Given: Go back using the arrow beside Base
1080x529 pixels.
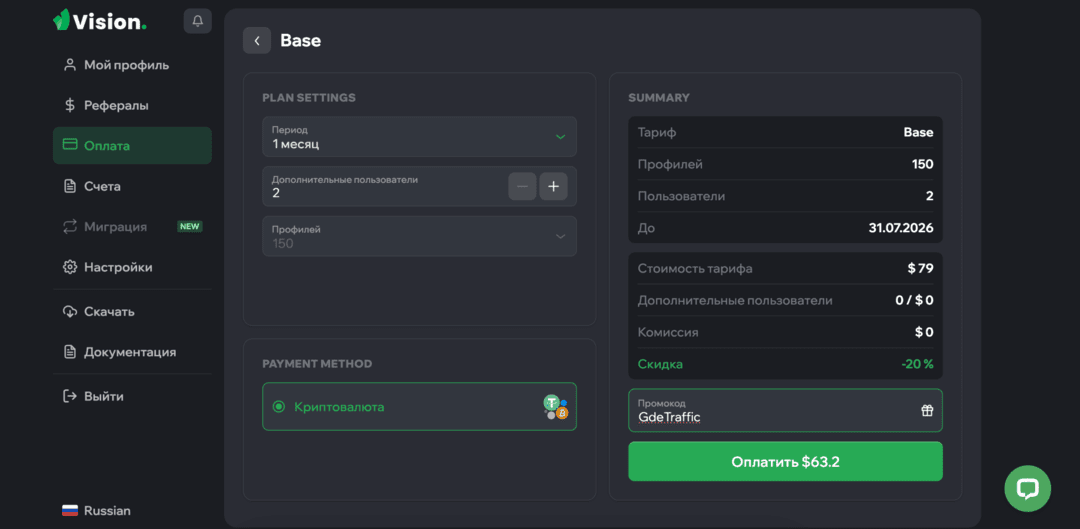Looking at the screenshot, I should point(257,41).
